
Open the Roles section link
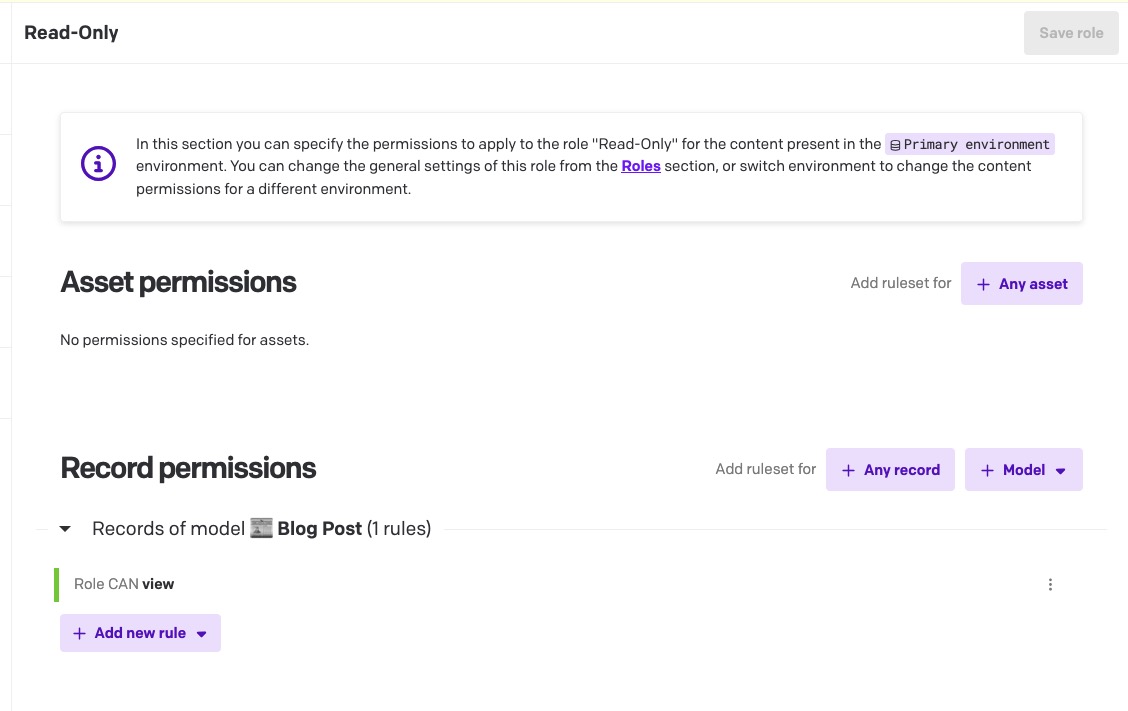(640, 166)
